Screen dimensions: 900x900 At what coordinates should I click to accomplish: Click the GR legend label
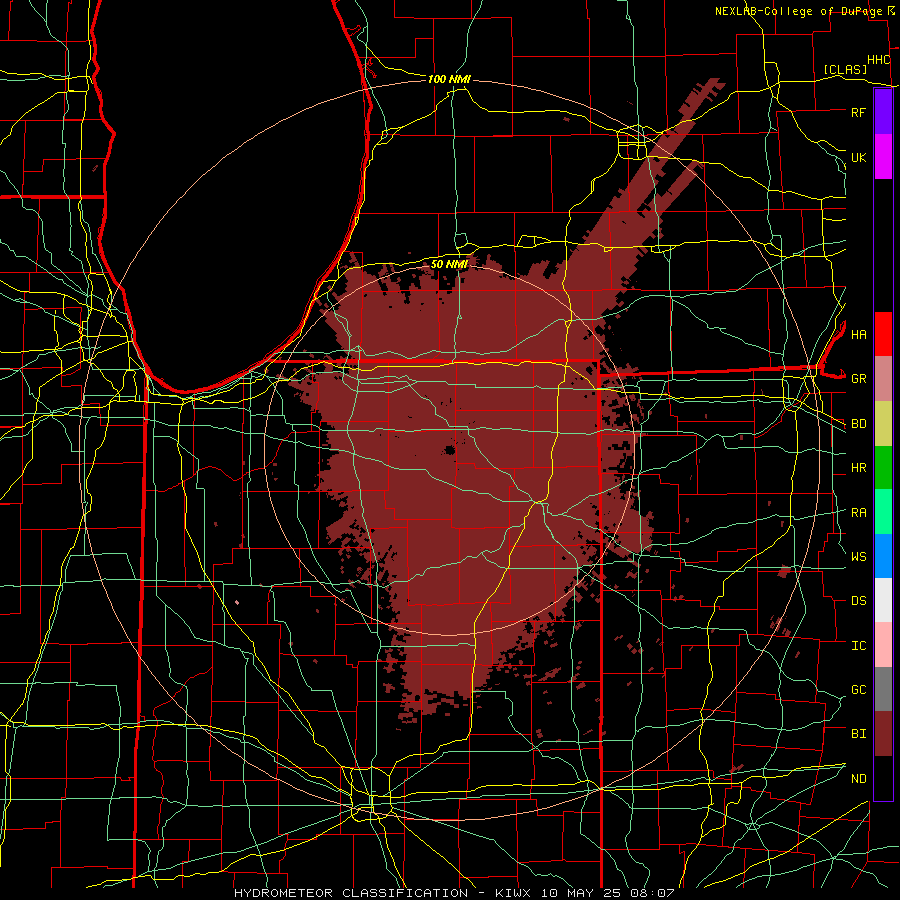pos(858,379)
